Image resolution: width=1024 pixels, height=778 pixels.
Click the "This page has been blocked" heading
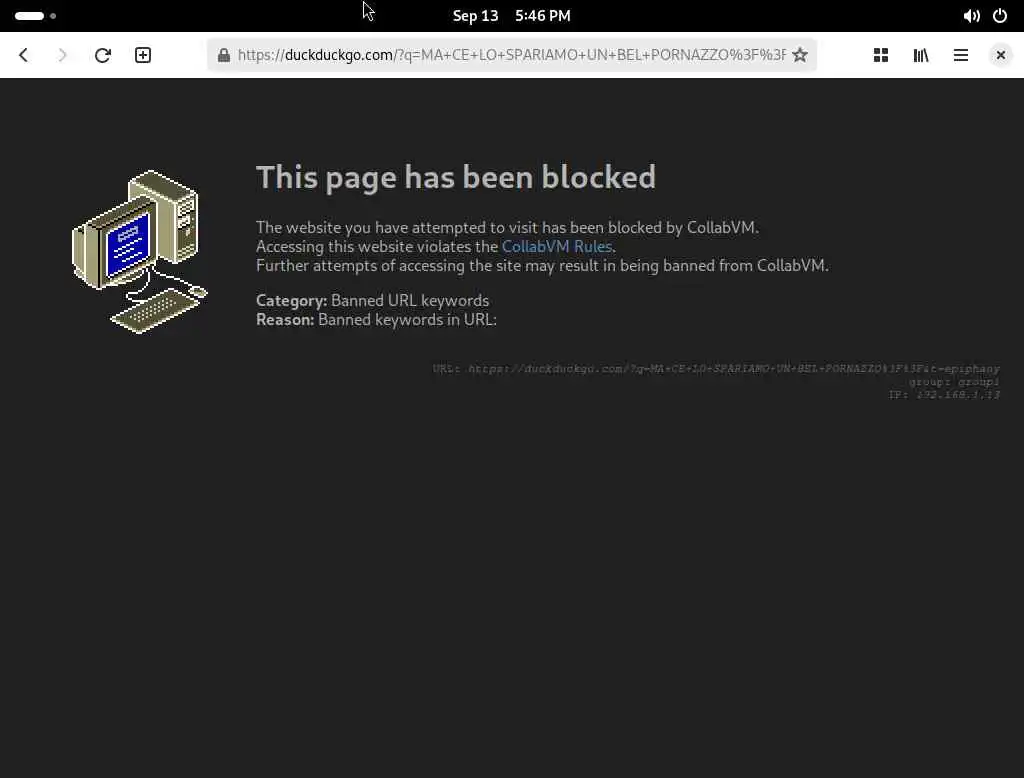[x=456, y=177]
